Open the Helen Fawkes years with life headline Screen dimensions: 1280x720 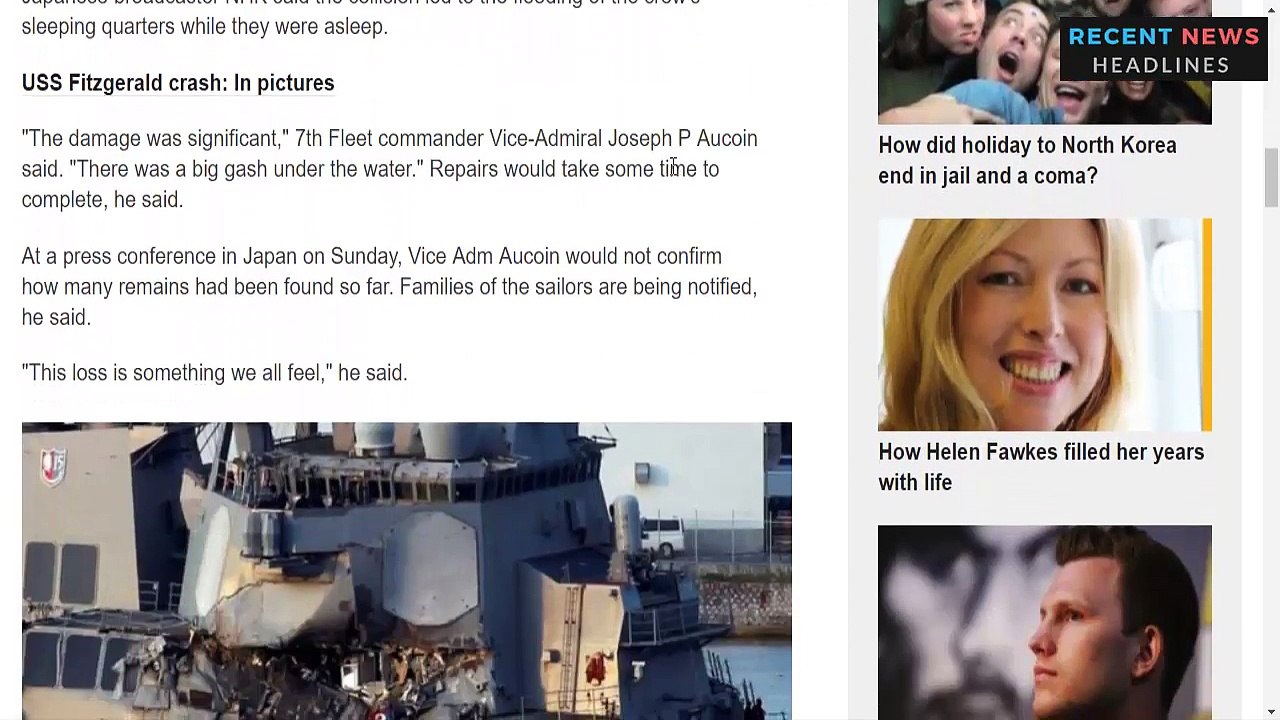click(1040, 467)
